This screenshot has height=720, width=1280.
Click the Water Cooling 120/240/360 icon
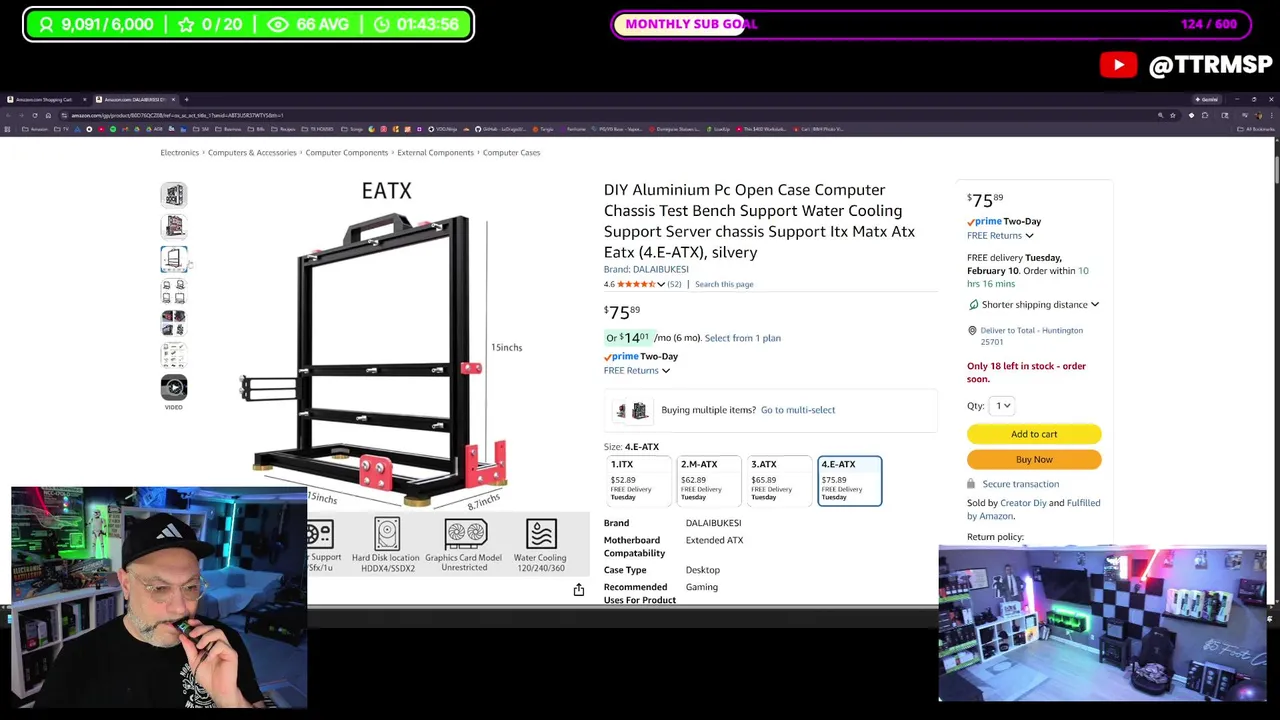(x=541, y=534)
